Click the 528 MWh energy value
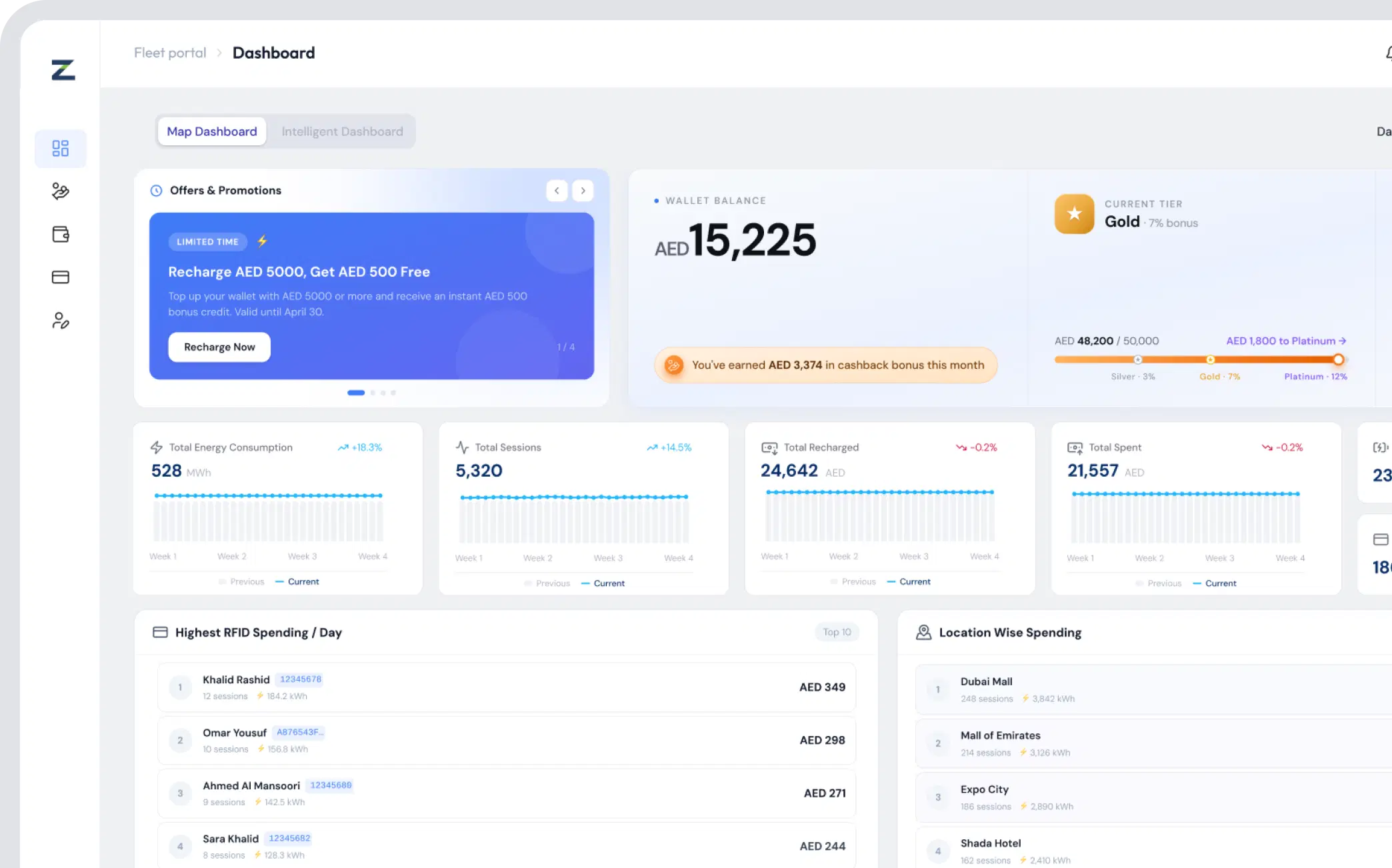Screen dimensions: 1392x868 181,471
